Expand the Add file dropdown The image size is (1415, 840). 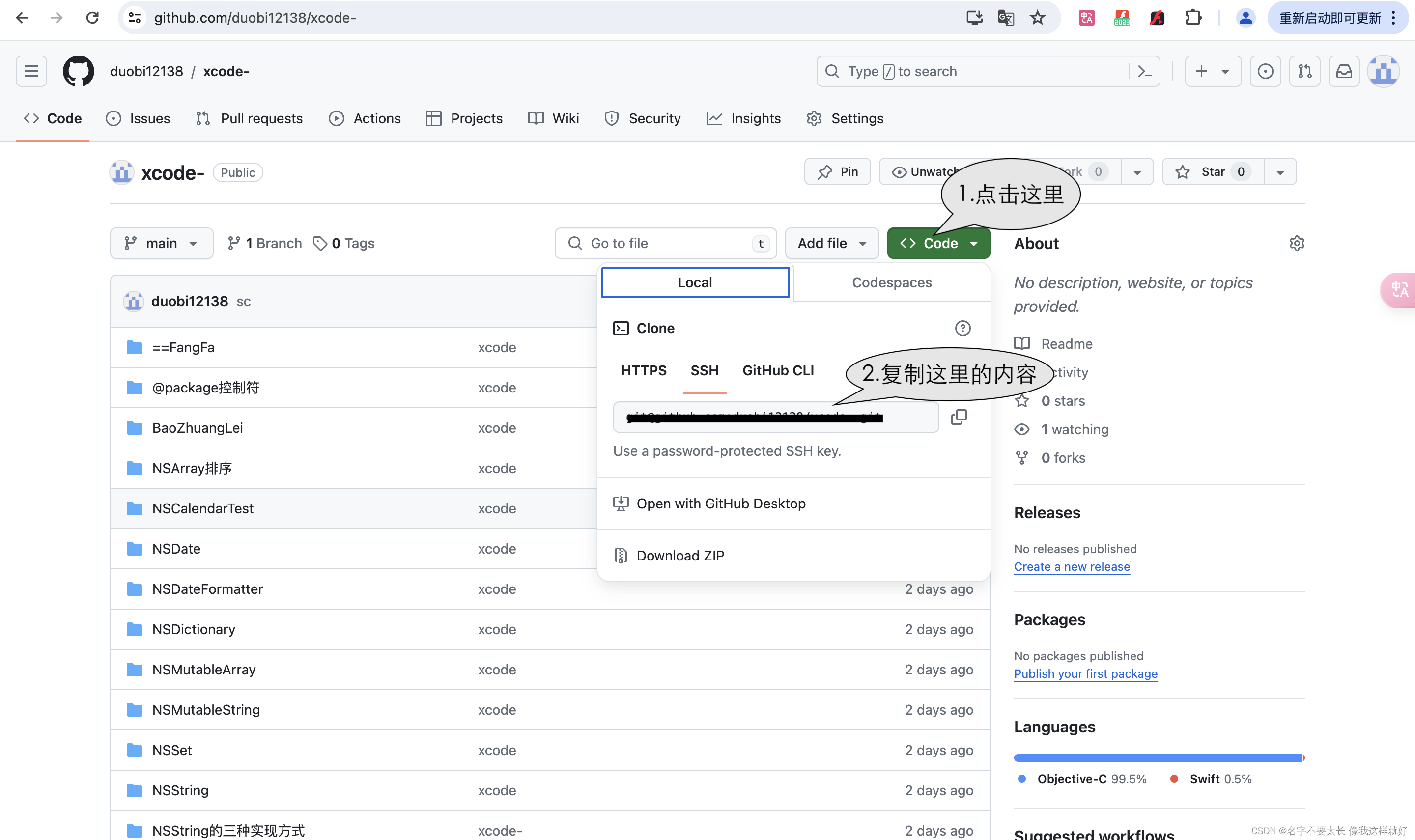click(831, 243)
